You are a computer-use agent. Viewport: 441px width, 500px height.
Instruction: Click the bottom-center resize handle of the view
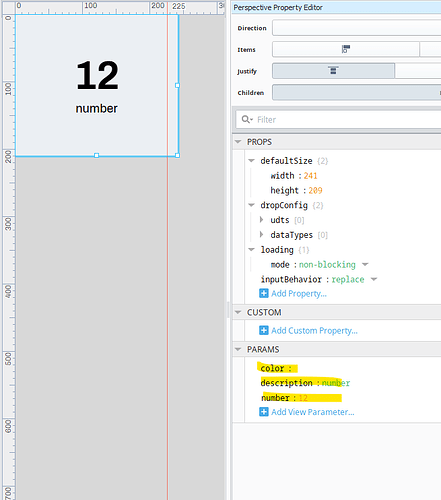[97, 155]
